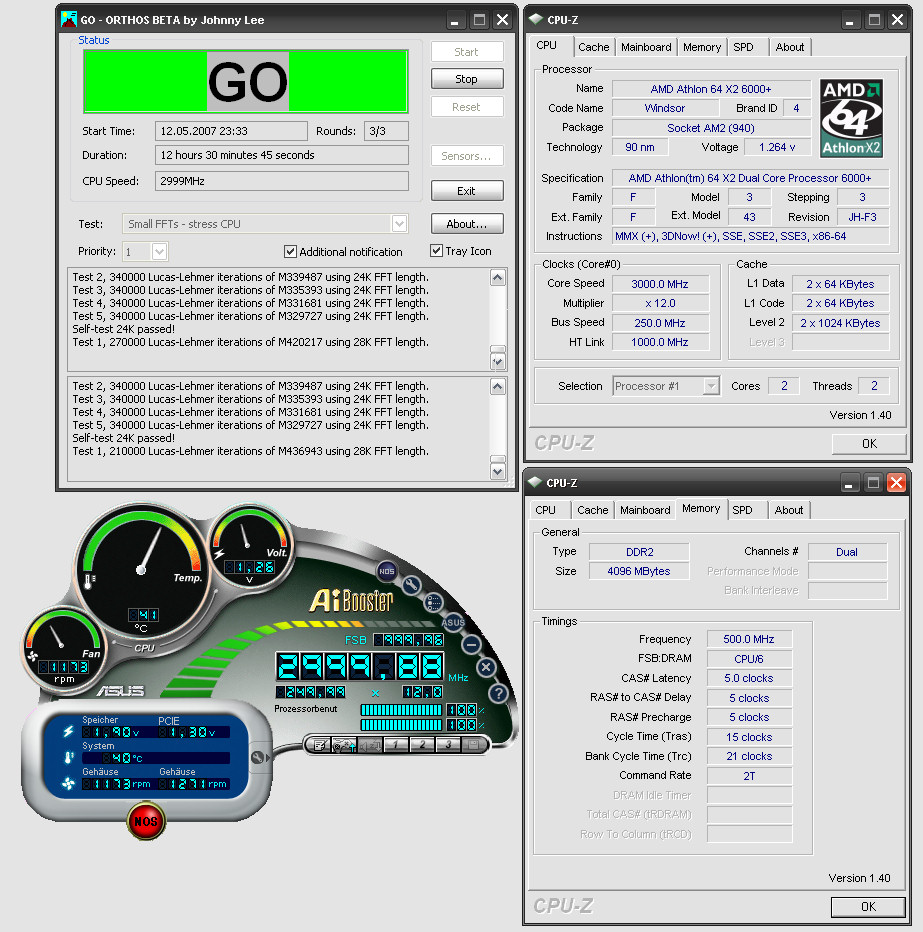Select profile 2 button in AI Booster
The image size is (923, 932).
pos(422,744)
